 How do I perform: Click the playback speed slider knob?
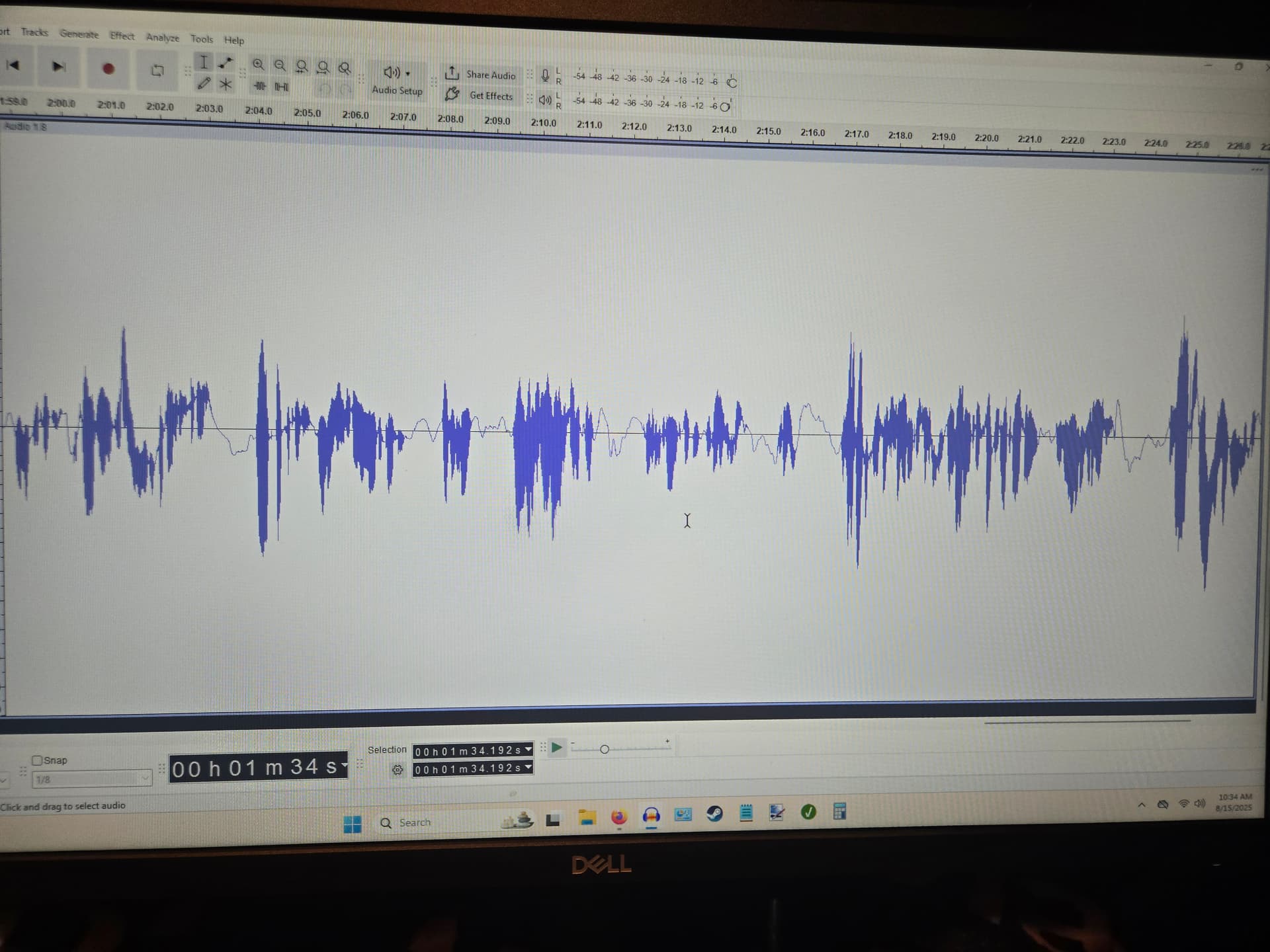(604, 749)
